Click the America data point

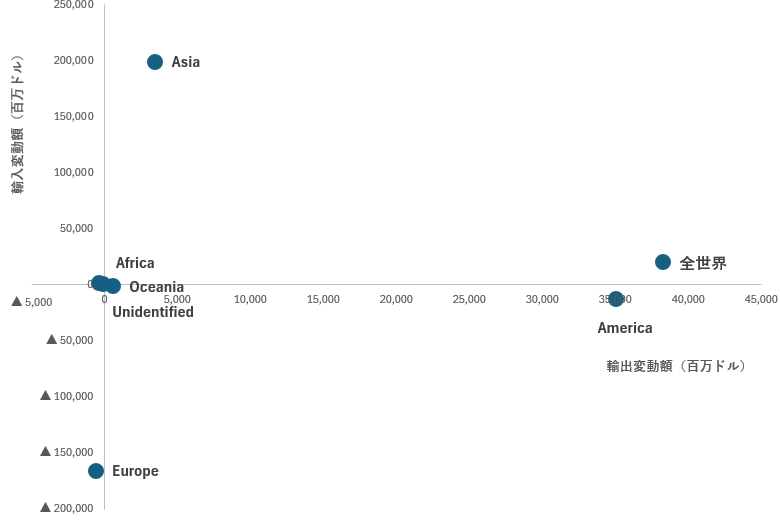click(x=616, y=299)
